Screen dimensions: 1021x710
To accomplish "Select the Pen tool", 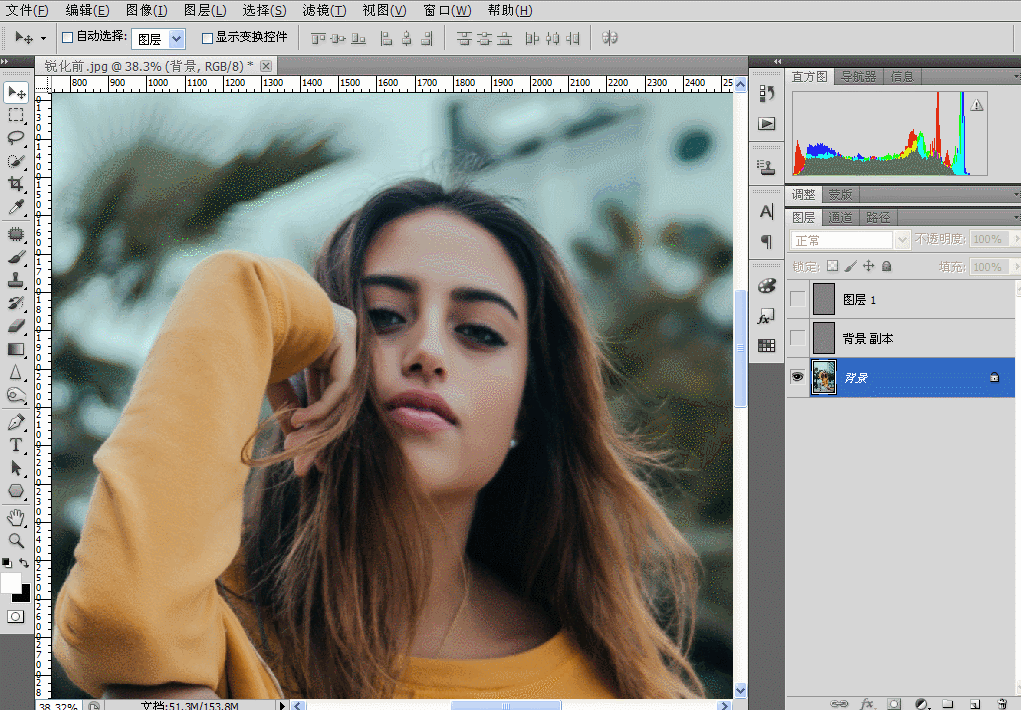I will (x=16, y=422).
